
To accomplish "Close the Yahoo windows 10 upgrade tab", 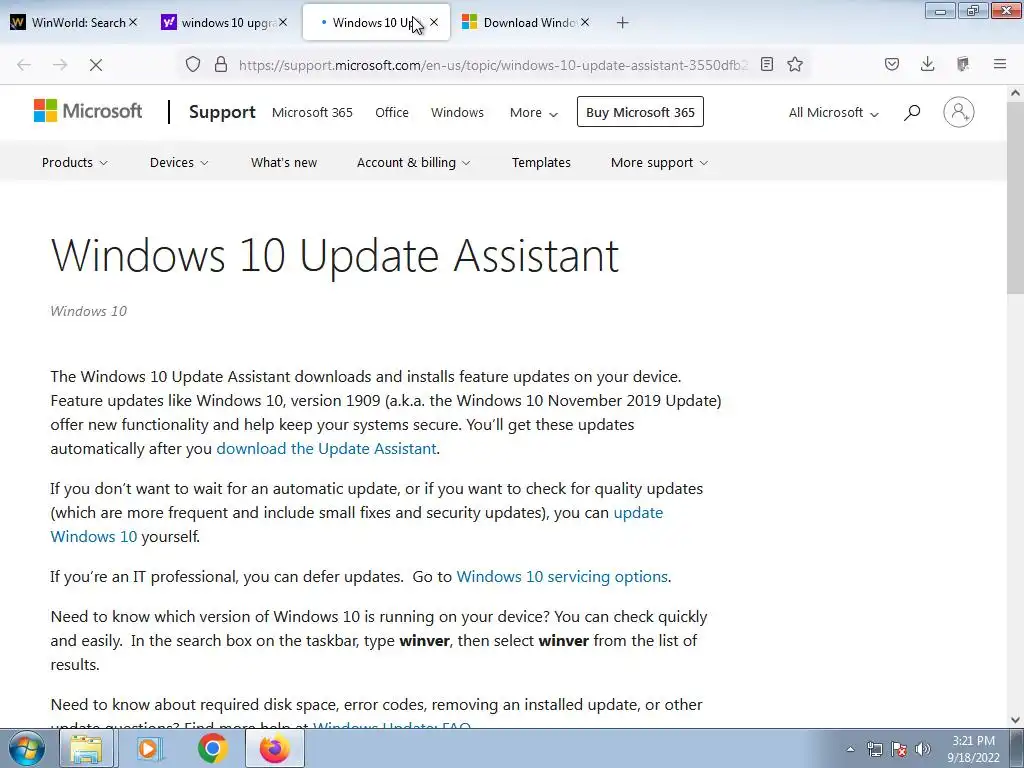I will point(283,22).
